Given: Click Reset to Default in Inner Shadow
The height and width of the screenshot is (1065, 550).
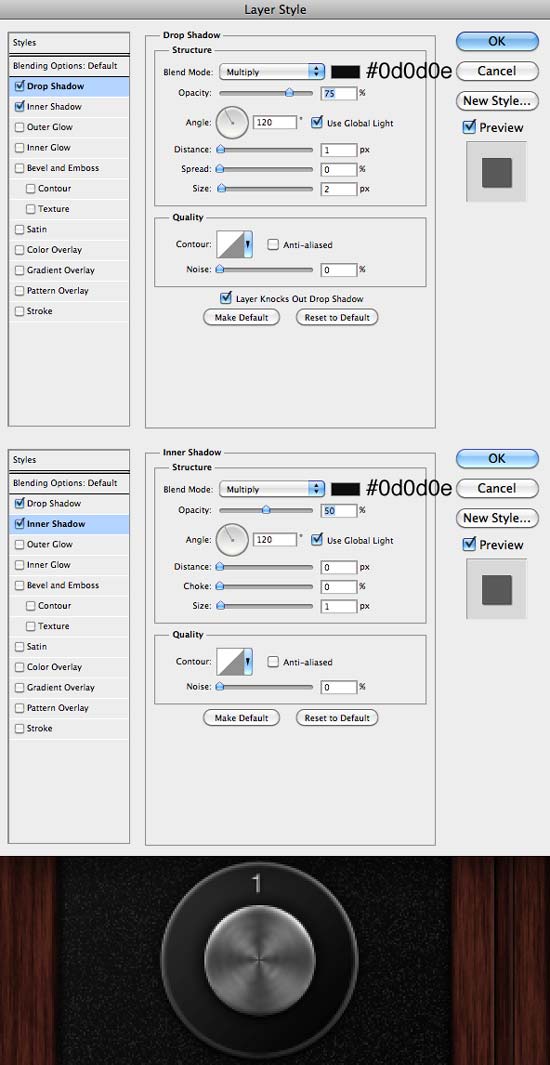Looking at the screenshot, I should [337, 718].
